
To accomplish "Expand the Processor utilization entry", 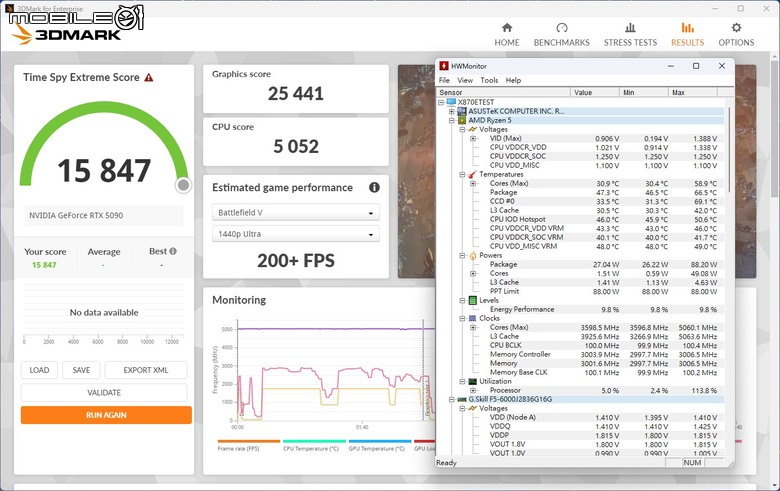I will click(x=473, y=391).
